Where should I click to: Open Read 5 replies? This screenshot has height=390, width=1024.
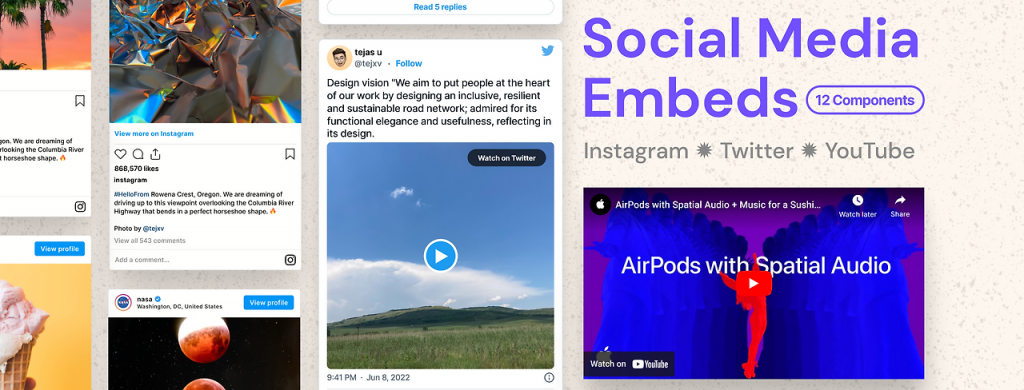coord(440,7)
